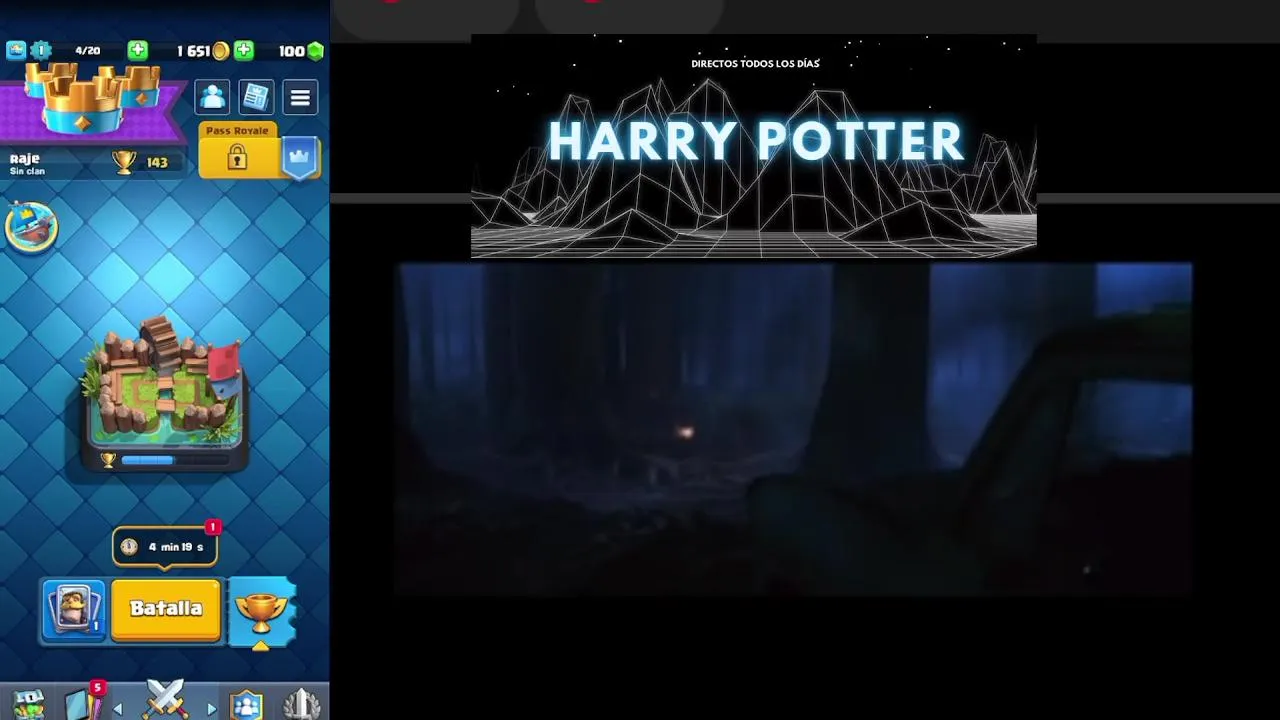The width and height of the screenshot is (1280, 720).
Task: Tap the right arrow beside crossed swords
Action: (x=212, y=709)
